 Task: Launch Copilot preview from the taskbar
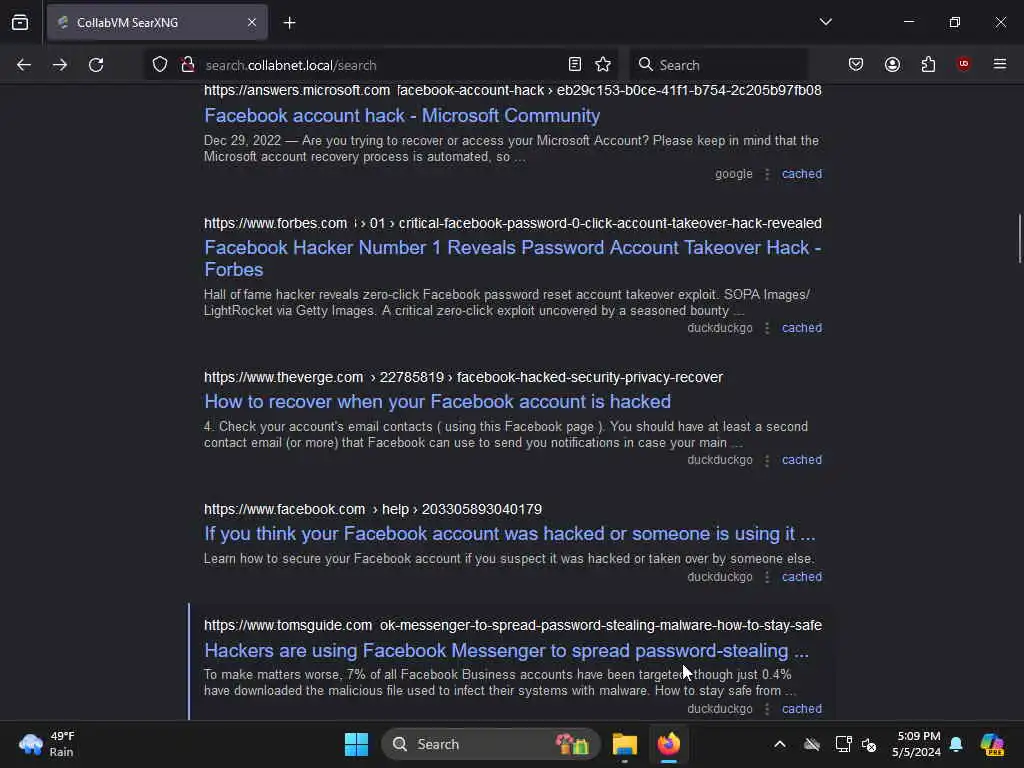[x=992, y=744]
